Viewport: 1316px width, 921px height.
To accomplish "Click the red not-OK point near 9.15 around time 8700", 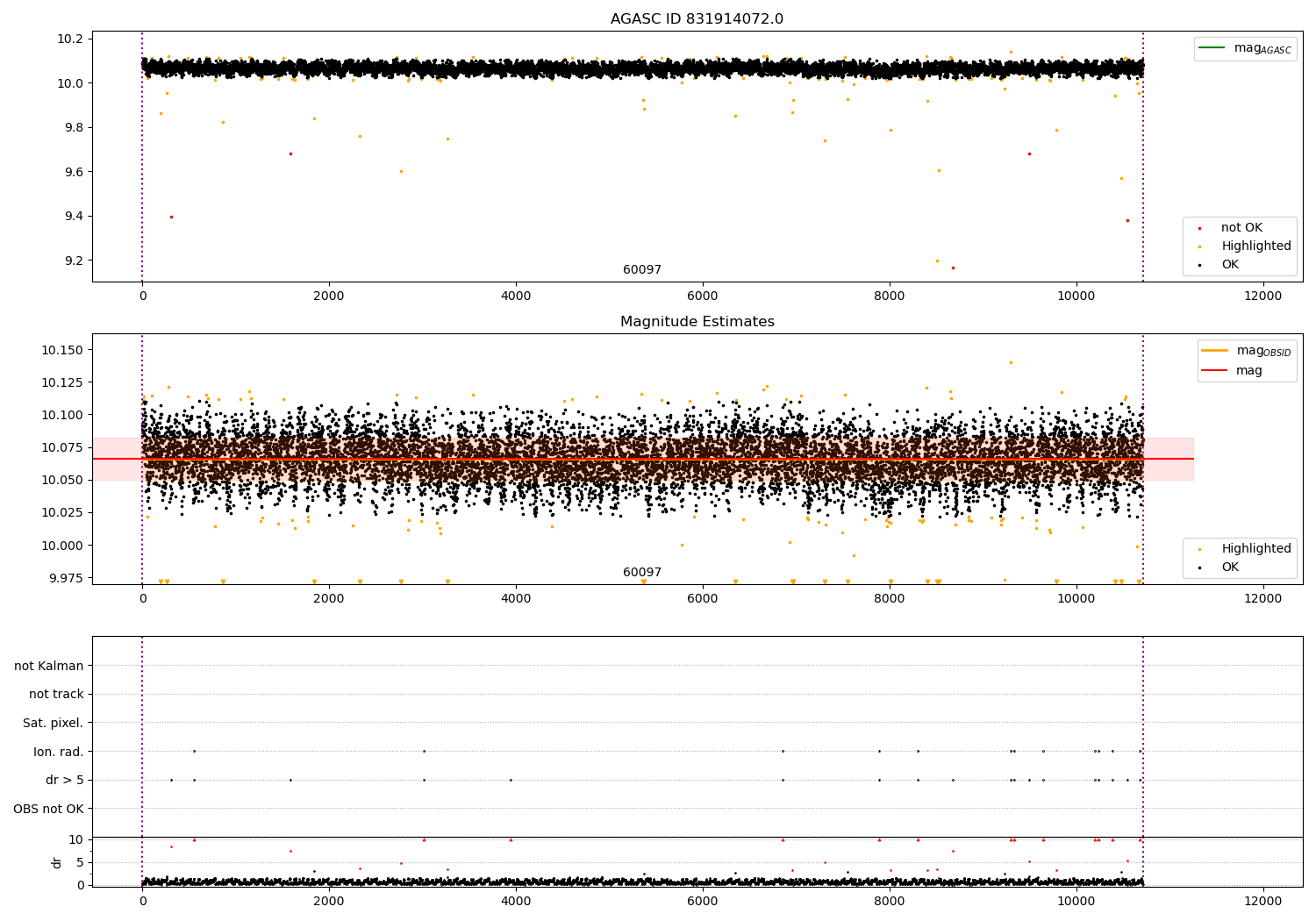I will 953,268.
